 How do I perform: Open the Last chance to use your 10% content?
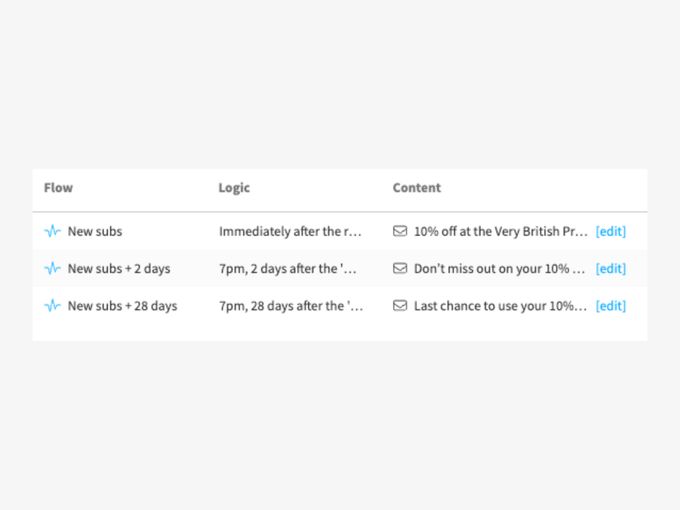coord(501,305)
